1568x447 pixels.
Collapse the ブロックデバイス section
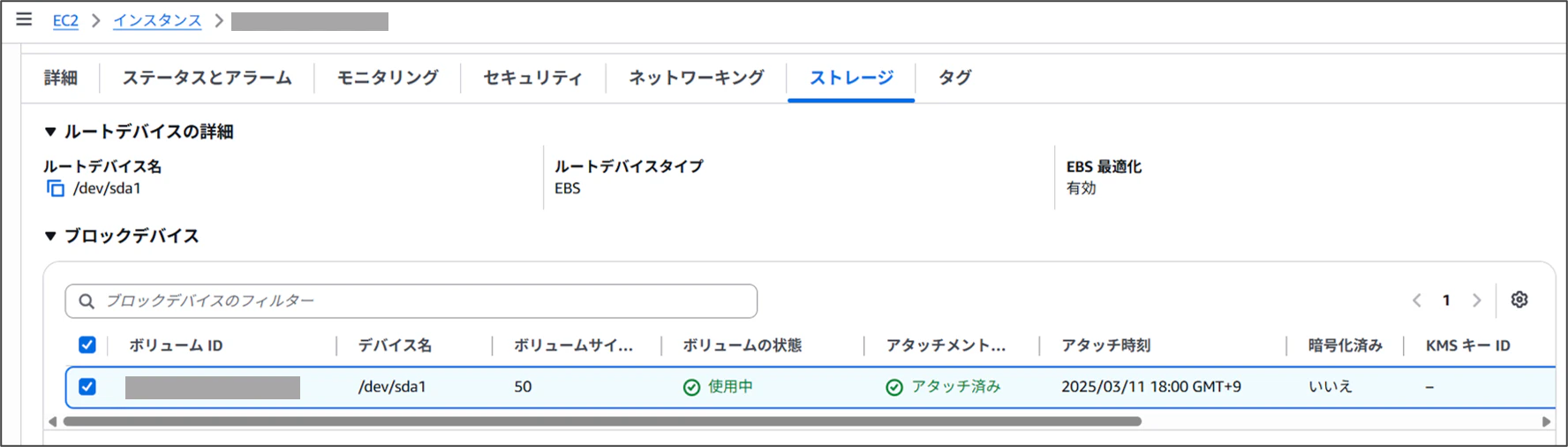50,236
